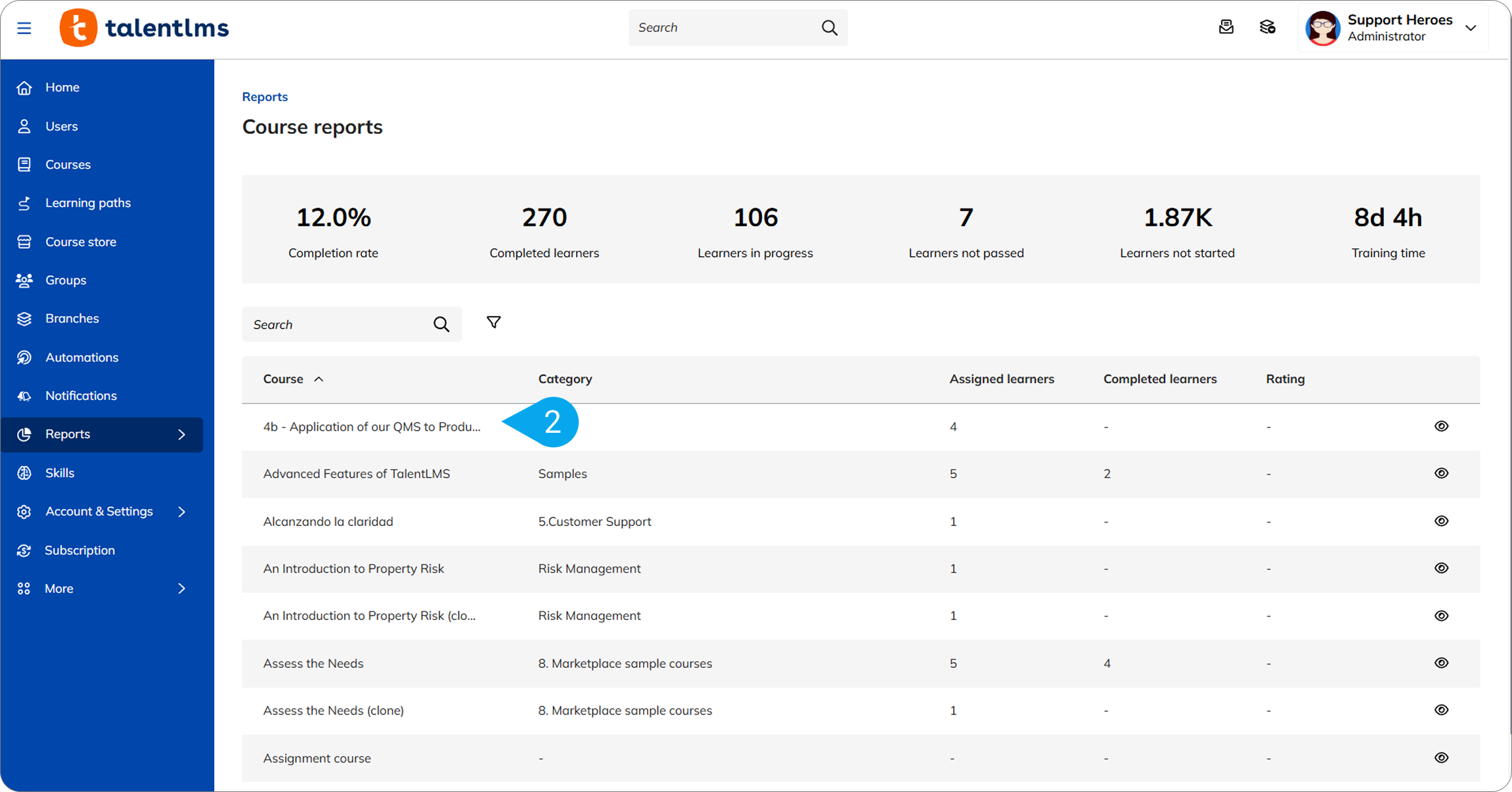Expand Account & Settings submenu
This screenshot has width=1512, height=792.
click(x=182, y=512)
